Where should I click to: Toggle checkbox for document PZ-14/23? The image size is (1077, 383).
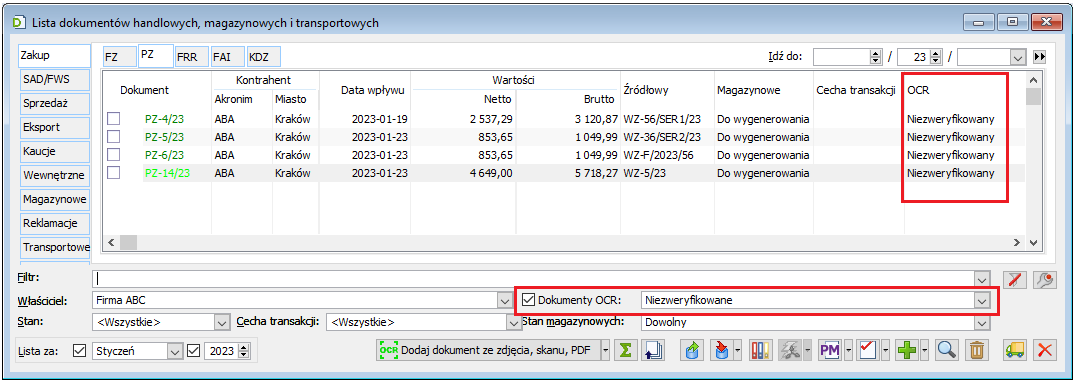click(x=113, y=172)
